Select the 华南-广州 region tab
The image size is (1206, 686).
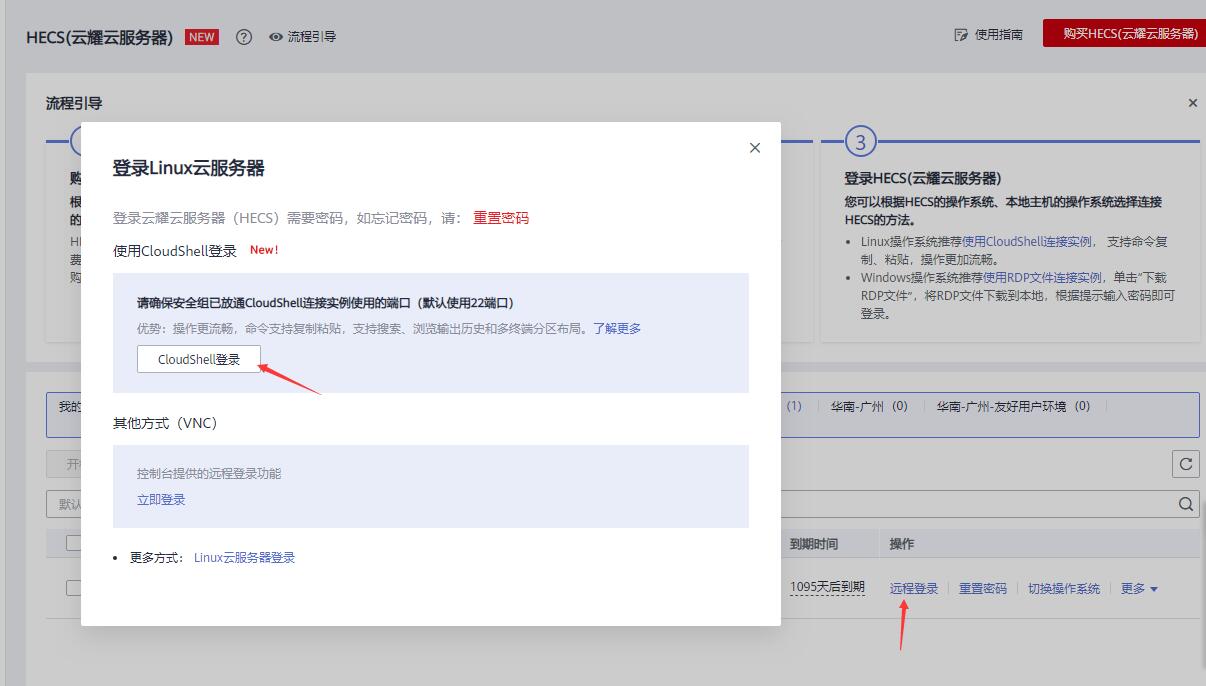coord(869,407)
